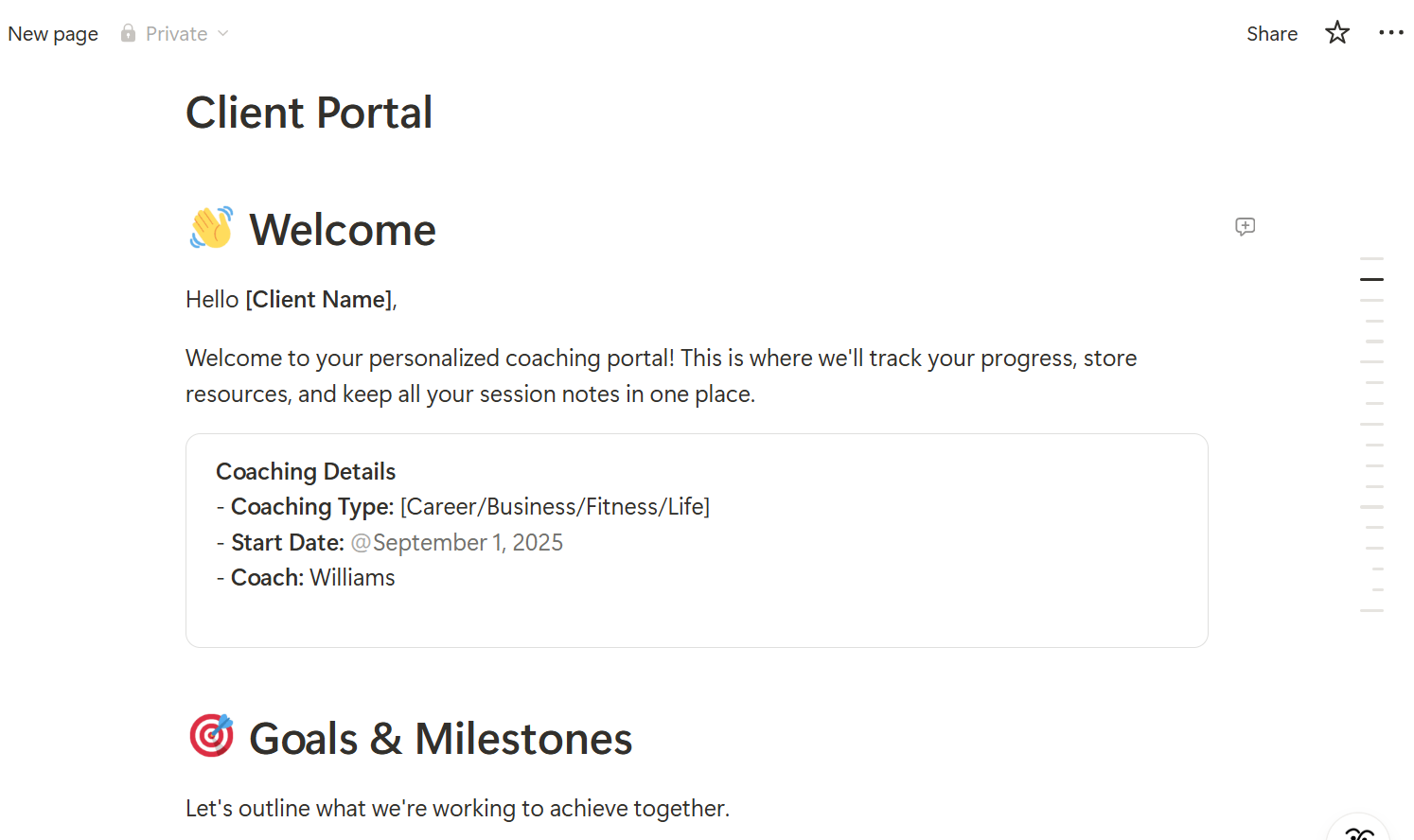Screen dimensions: 1414x840
Task: Jump using the highlighted table of contents marker
Action: click(1370, 279)
